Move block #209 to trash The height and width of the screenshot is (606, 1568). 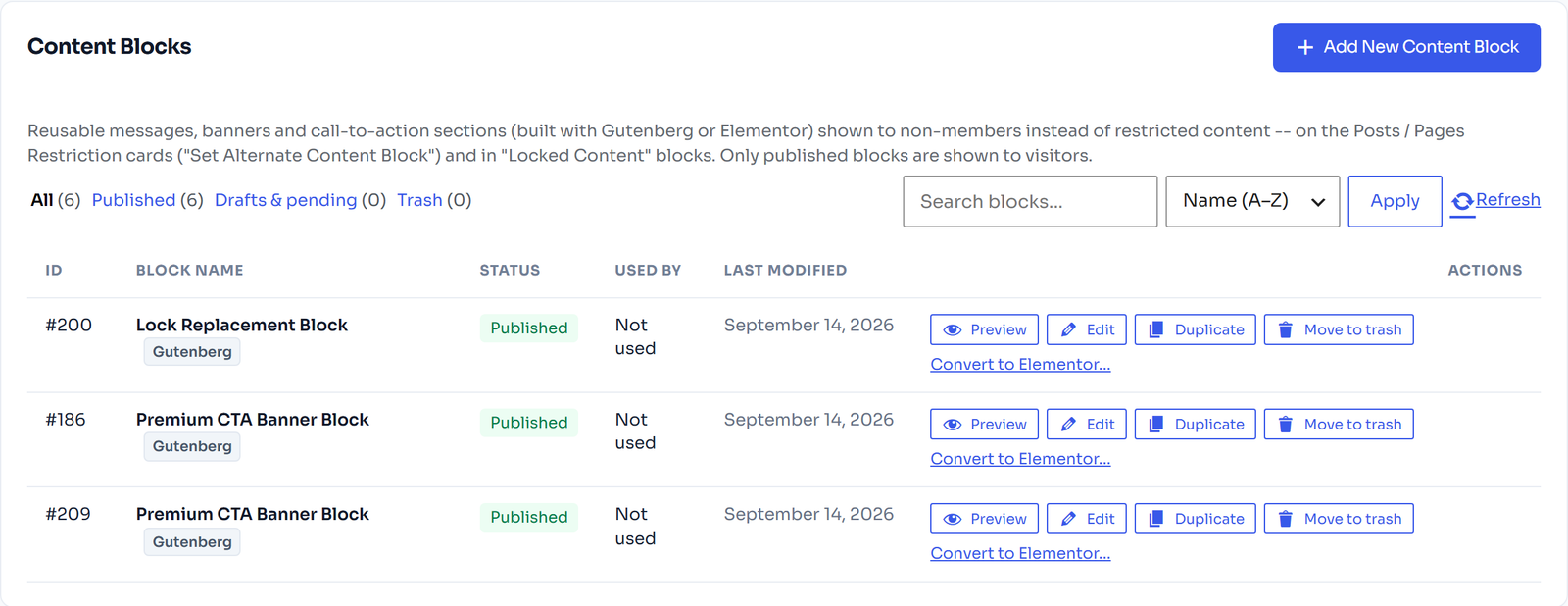click(1339, 519)
